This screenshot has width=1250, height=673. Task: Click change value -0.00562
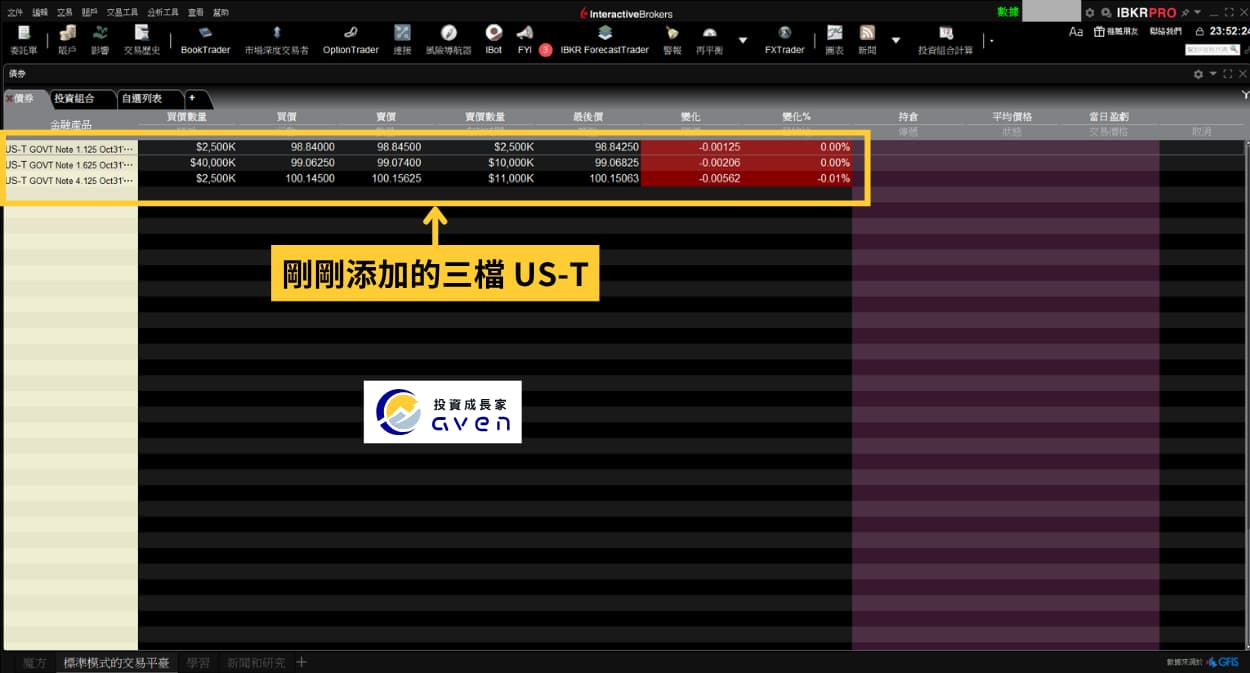tap(718, 179)
